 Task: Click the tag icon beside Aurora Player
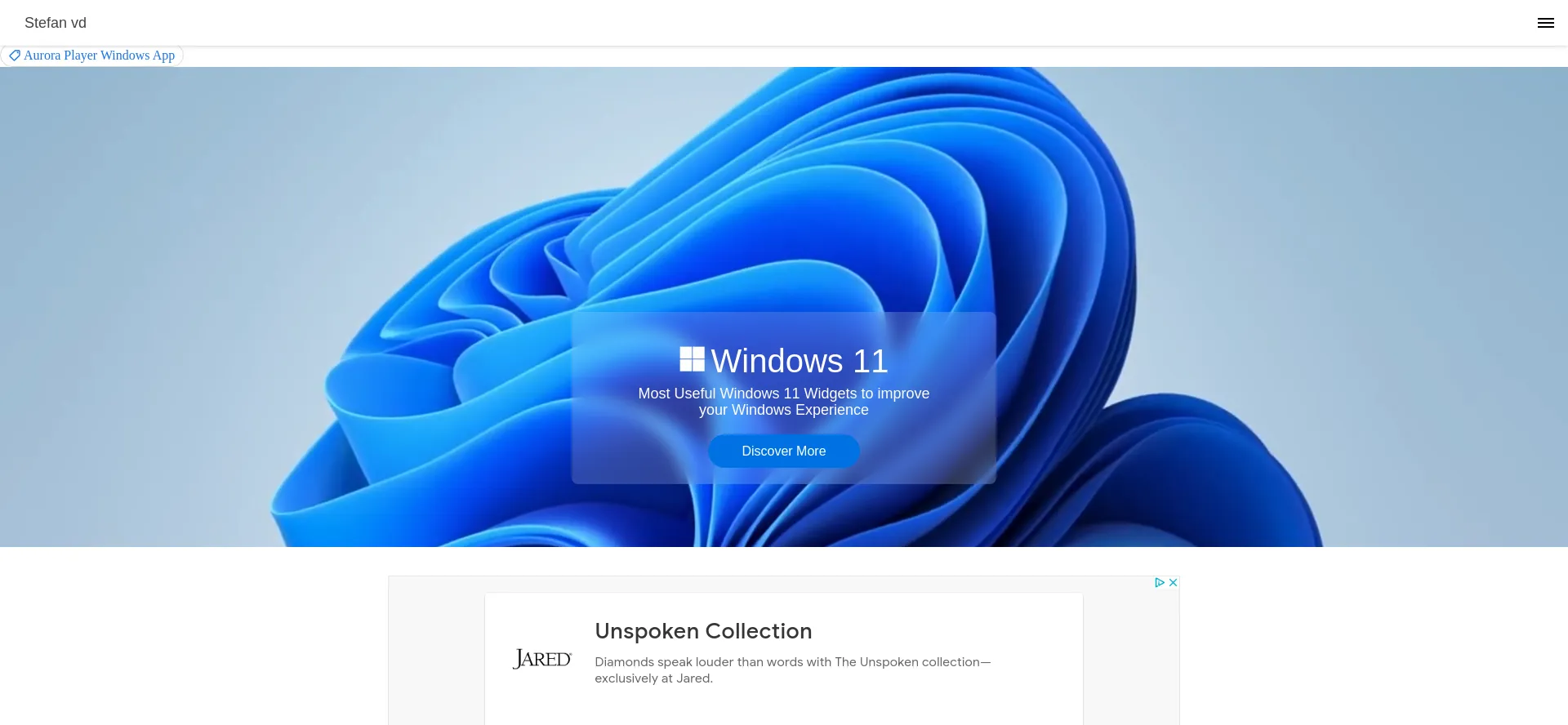[15, 56]
